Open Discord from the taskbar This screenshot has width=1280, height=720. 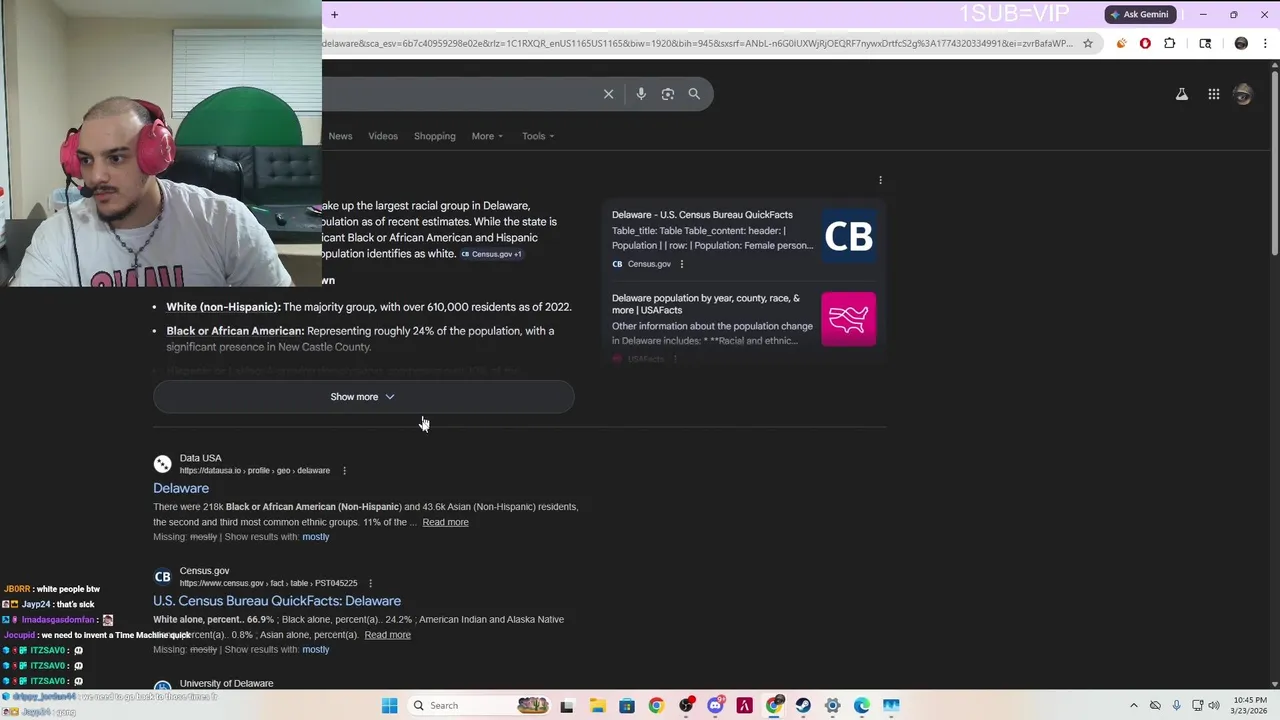(x=715, y=706)
